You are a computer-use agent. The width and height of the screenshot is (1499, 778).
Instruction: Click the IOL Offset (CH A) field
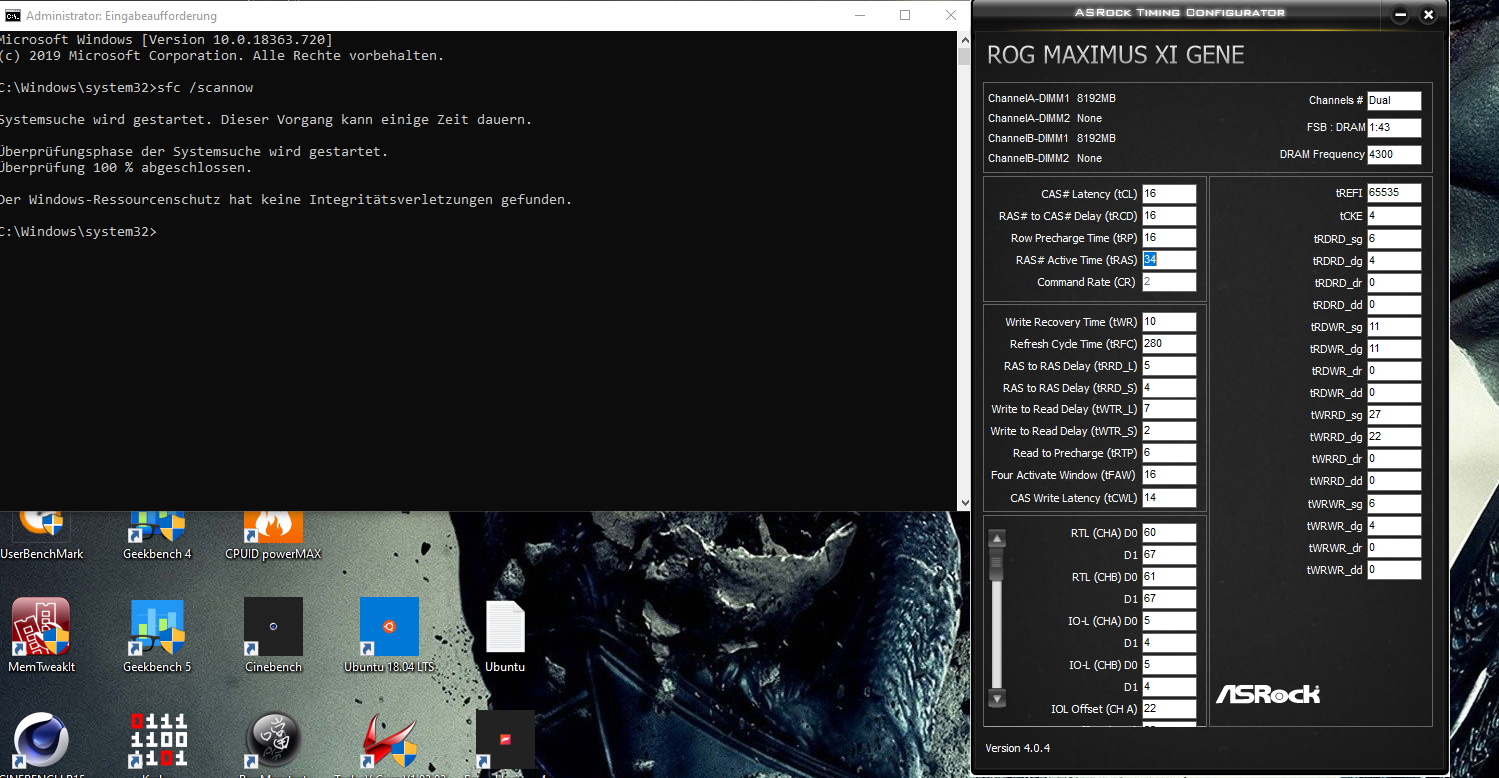coord(1169,709)
